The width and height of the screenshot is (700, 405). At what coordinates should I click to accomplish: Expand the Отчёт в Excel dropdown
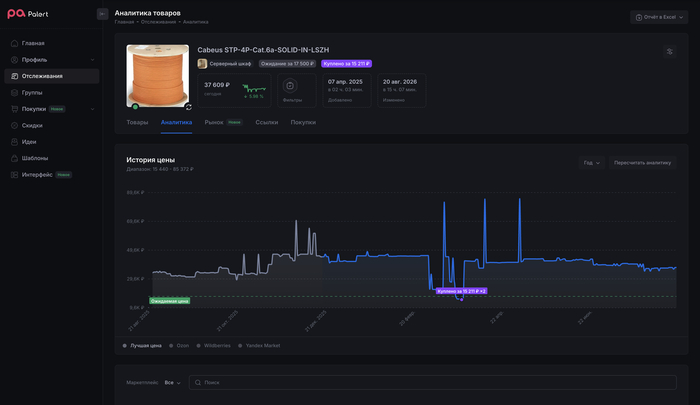click(x=659, y=17)
